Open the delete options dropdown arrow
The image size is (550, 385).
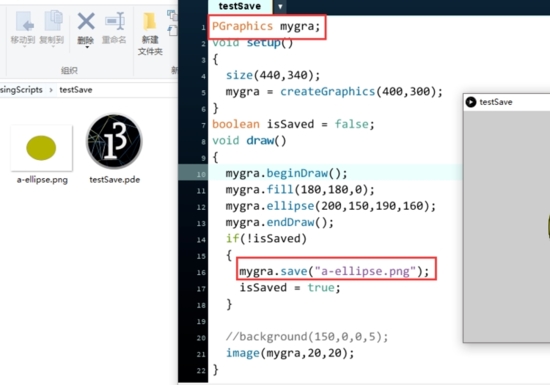[86, 47]
